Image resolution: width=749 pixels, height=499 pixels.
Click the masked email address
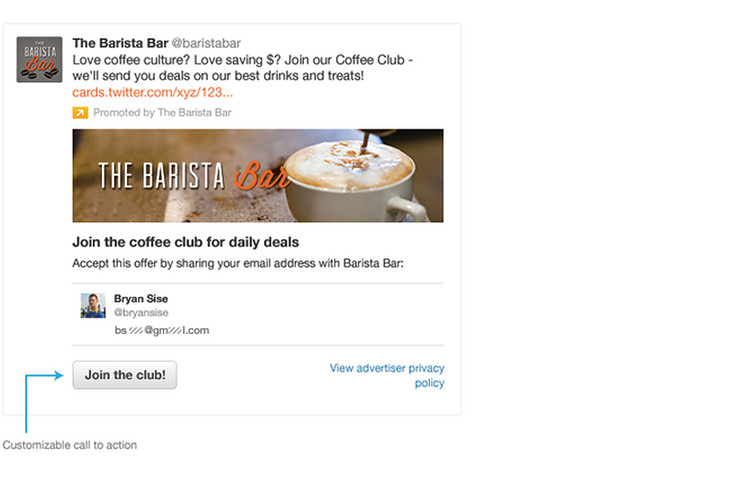coord(161,330)
